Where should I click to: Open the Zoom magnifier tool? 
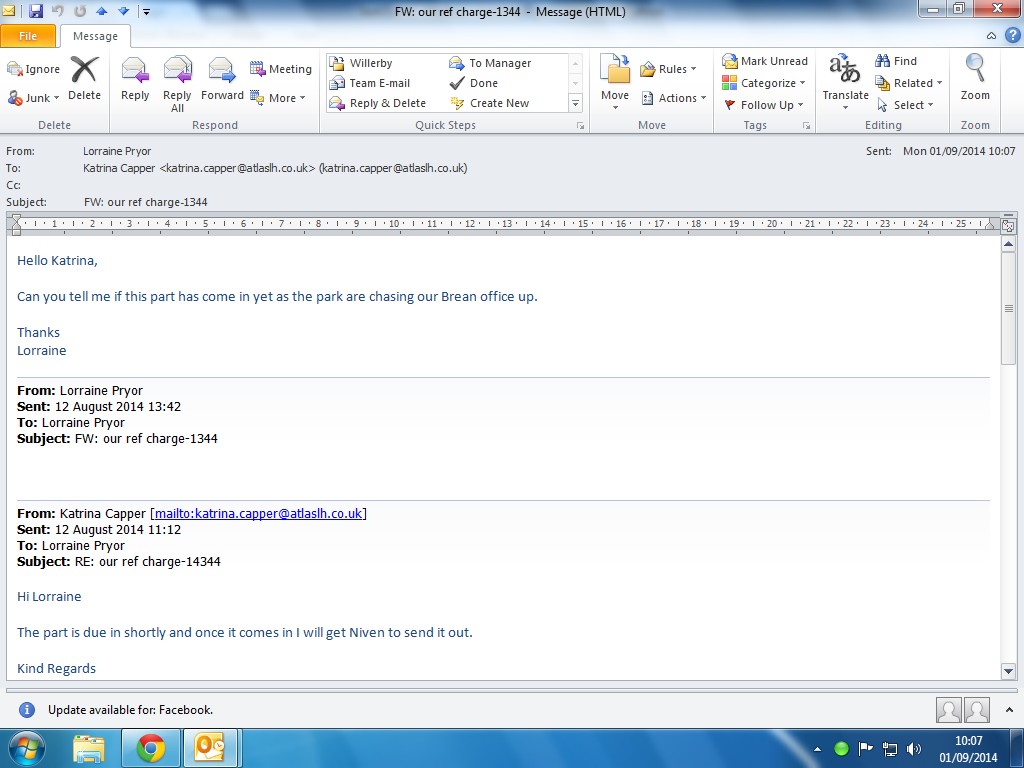(x=975, y=77)
